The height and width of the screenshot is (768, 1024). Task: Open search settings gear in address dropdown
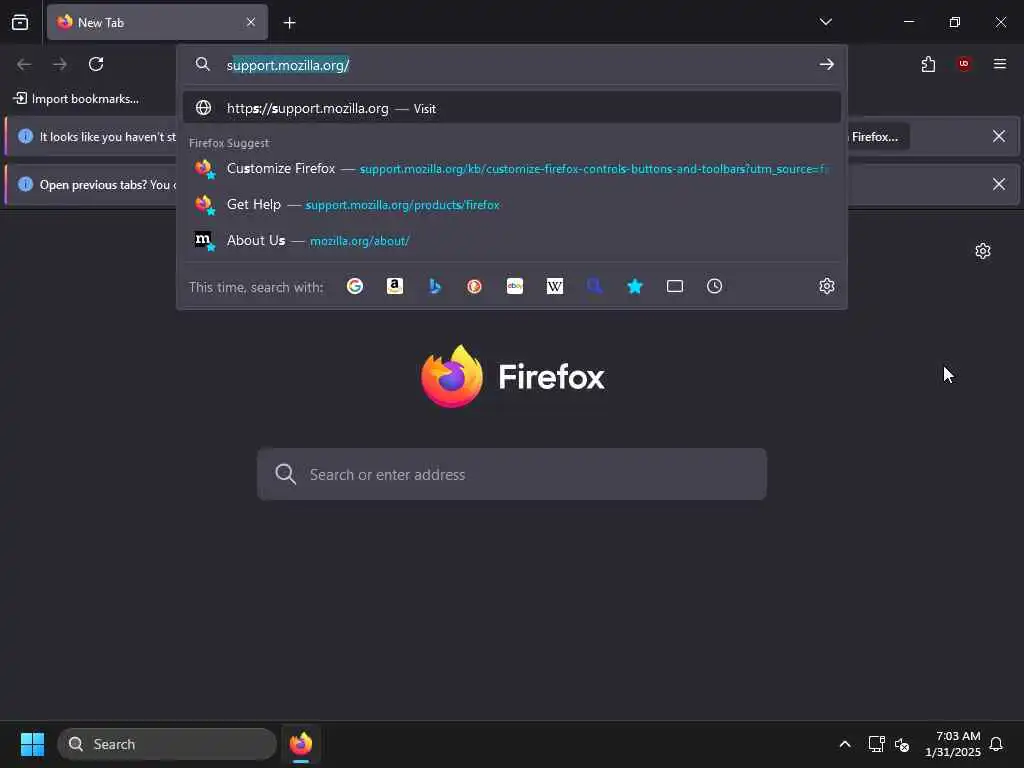click(x=827, y=286)
